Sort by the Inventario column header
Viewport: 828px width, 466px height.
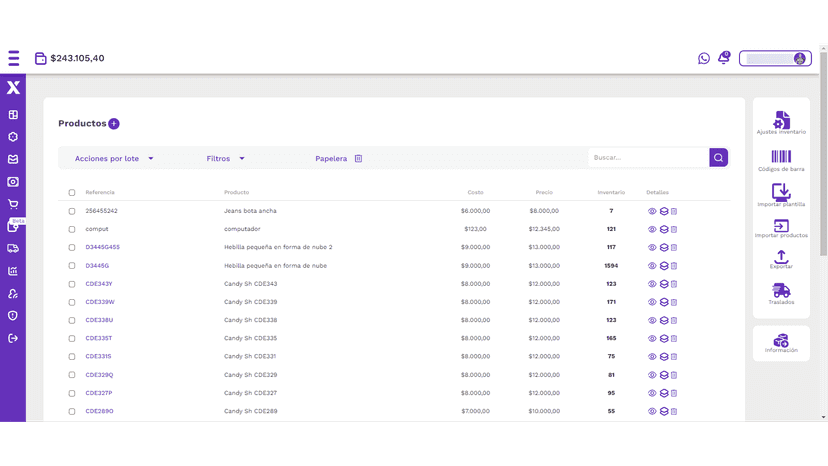611,192
